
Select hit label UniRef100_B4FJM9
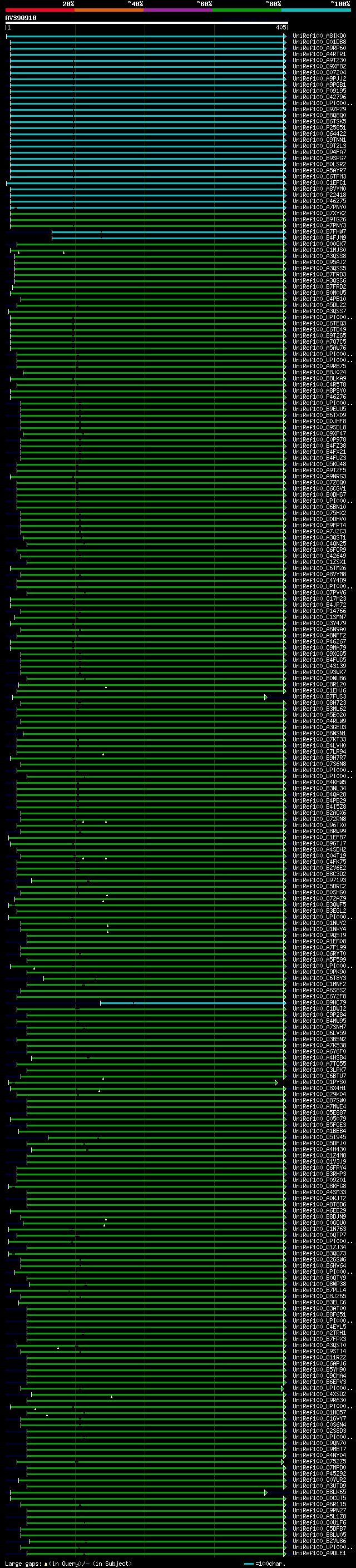point(319,238)
